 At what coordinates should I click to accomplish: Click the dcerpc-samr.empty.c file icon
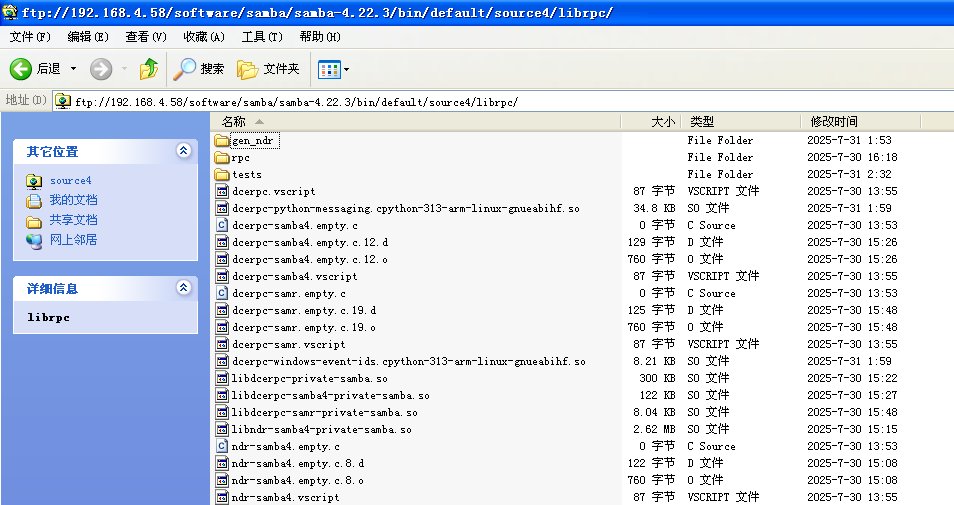(x=222, y=294)
